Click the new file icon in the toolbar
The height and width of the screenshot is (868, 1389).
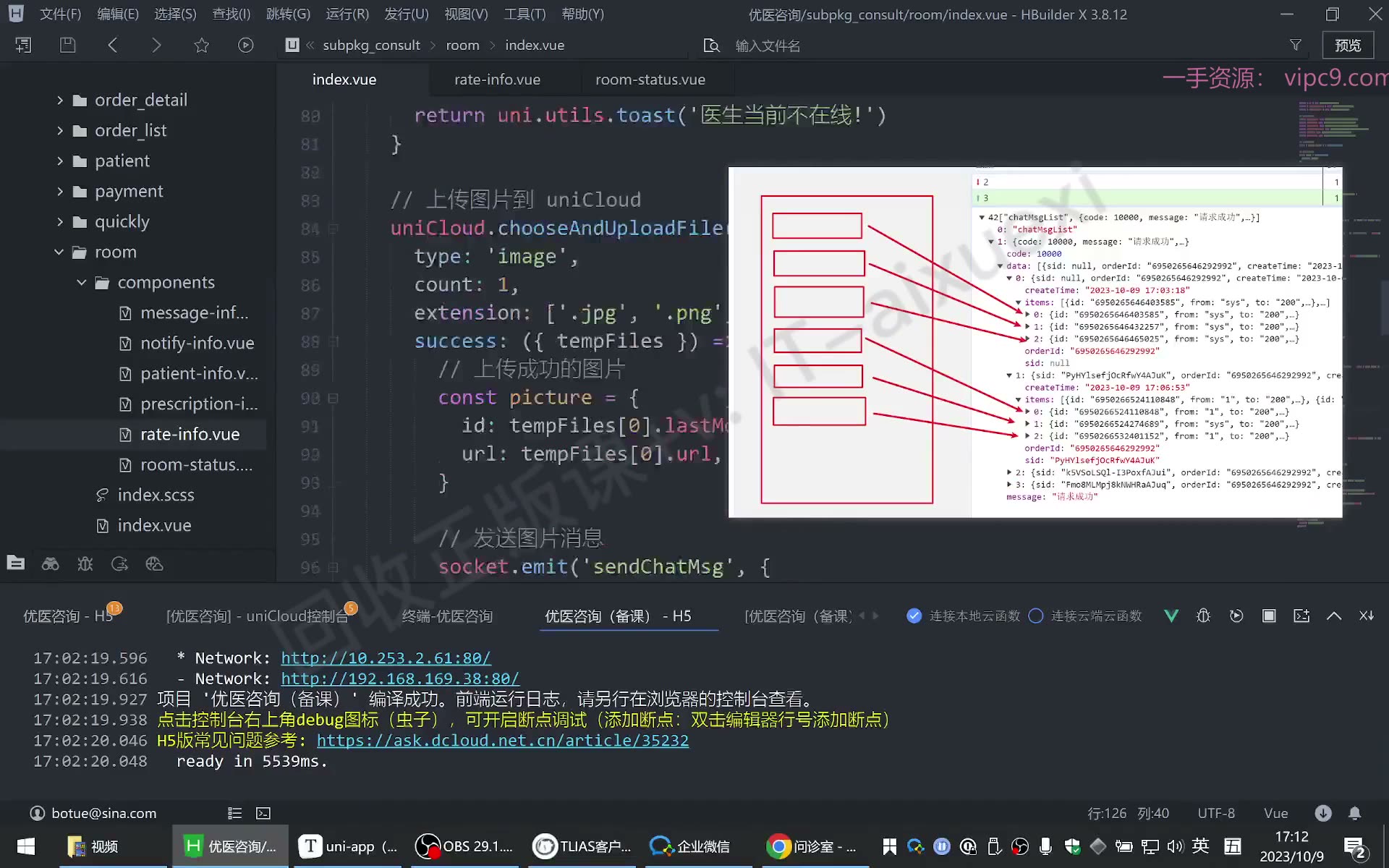23,45
